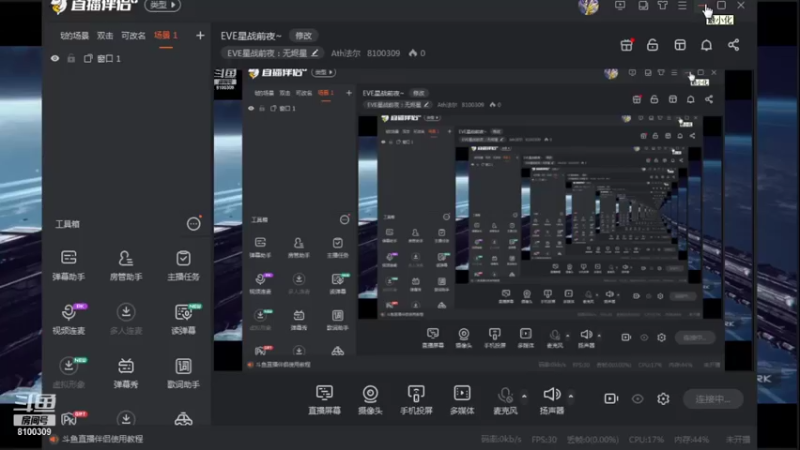800x450 pixels.
Task: Click the CPU:17% status entry
Action: (645, 439)
